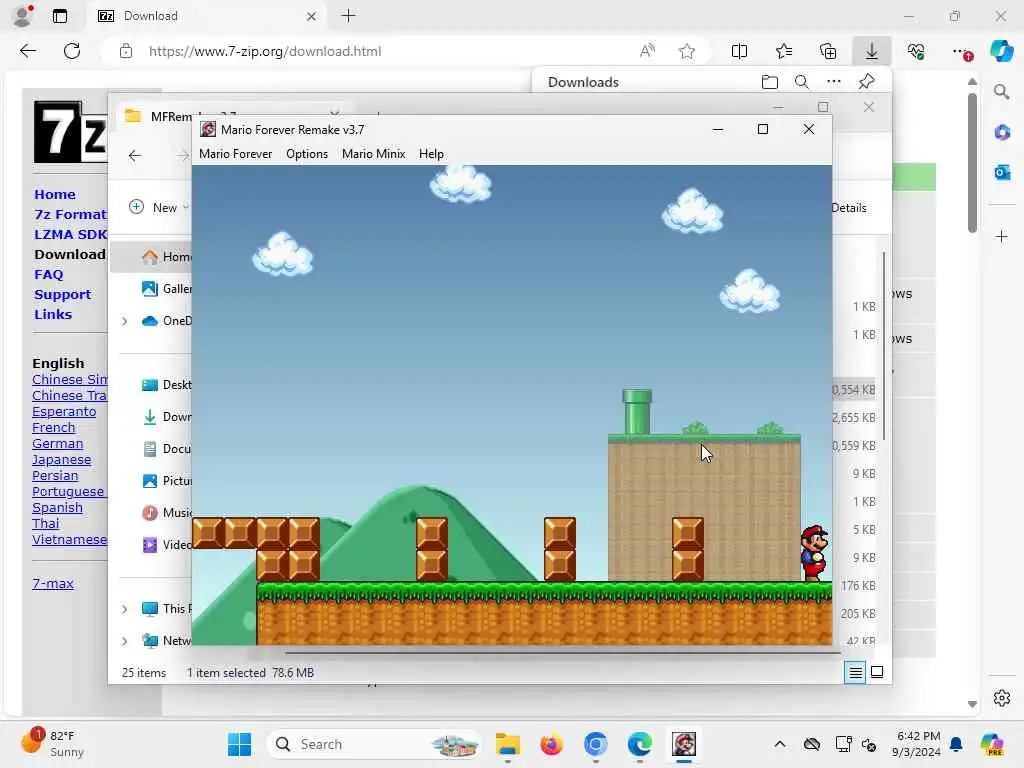Go to 7-zip Home link
The width and height of the screenshot is (1024, 768).
55,195
